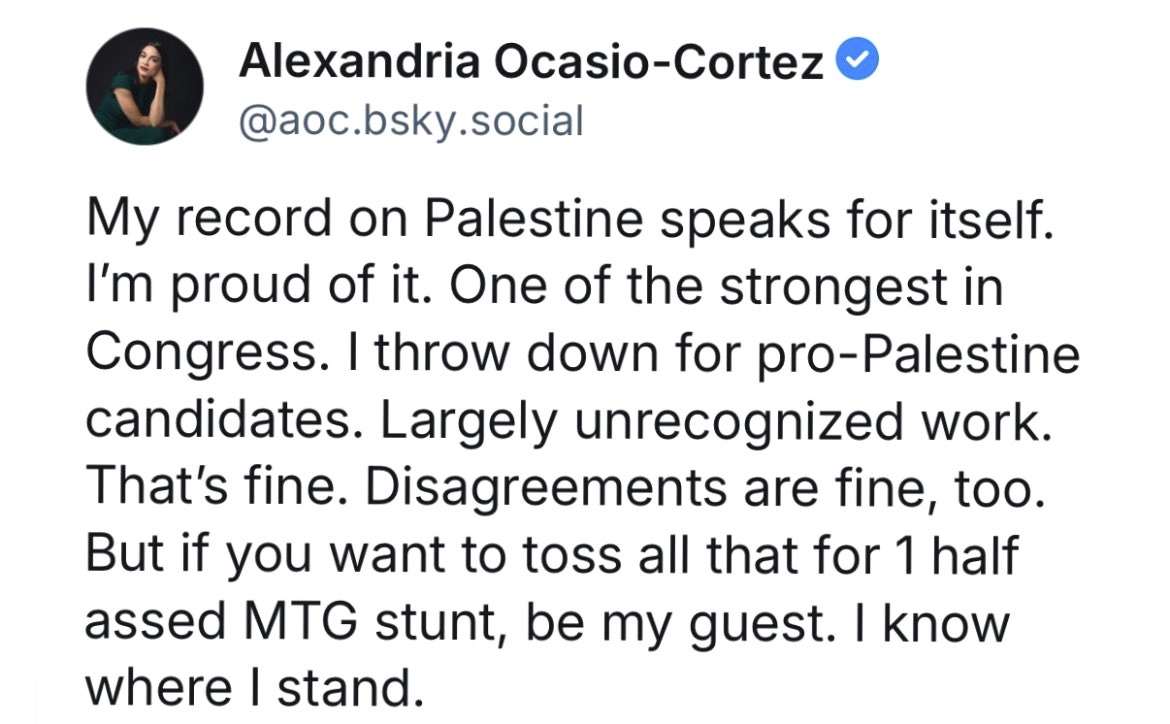Click the sentence "My record on Palestine speaks for itself."
Viewport: 1170px width, 724px height.
pyautogui.click(x=570, y=220)
